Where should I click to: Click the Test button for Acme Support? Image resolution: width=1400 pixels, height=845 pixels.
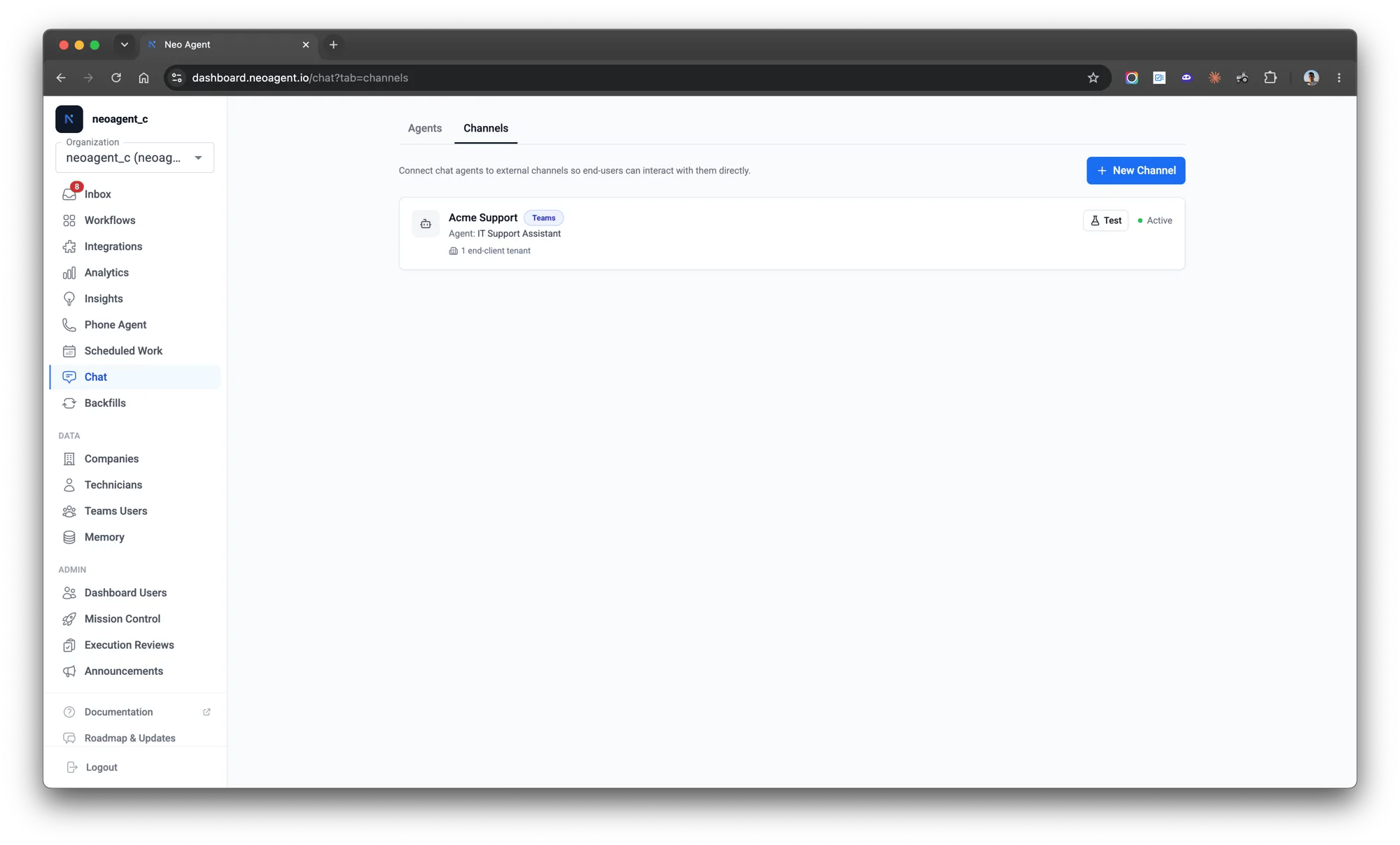1105,221
